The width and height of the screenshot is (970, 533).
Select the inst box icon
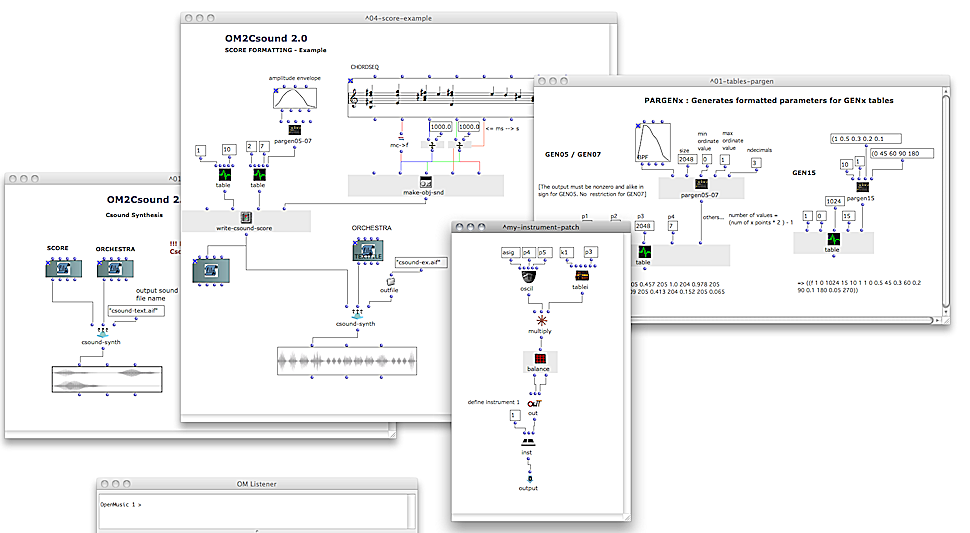point(527,440)
